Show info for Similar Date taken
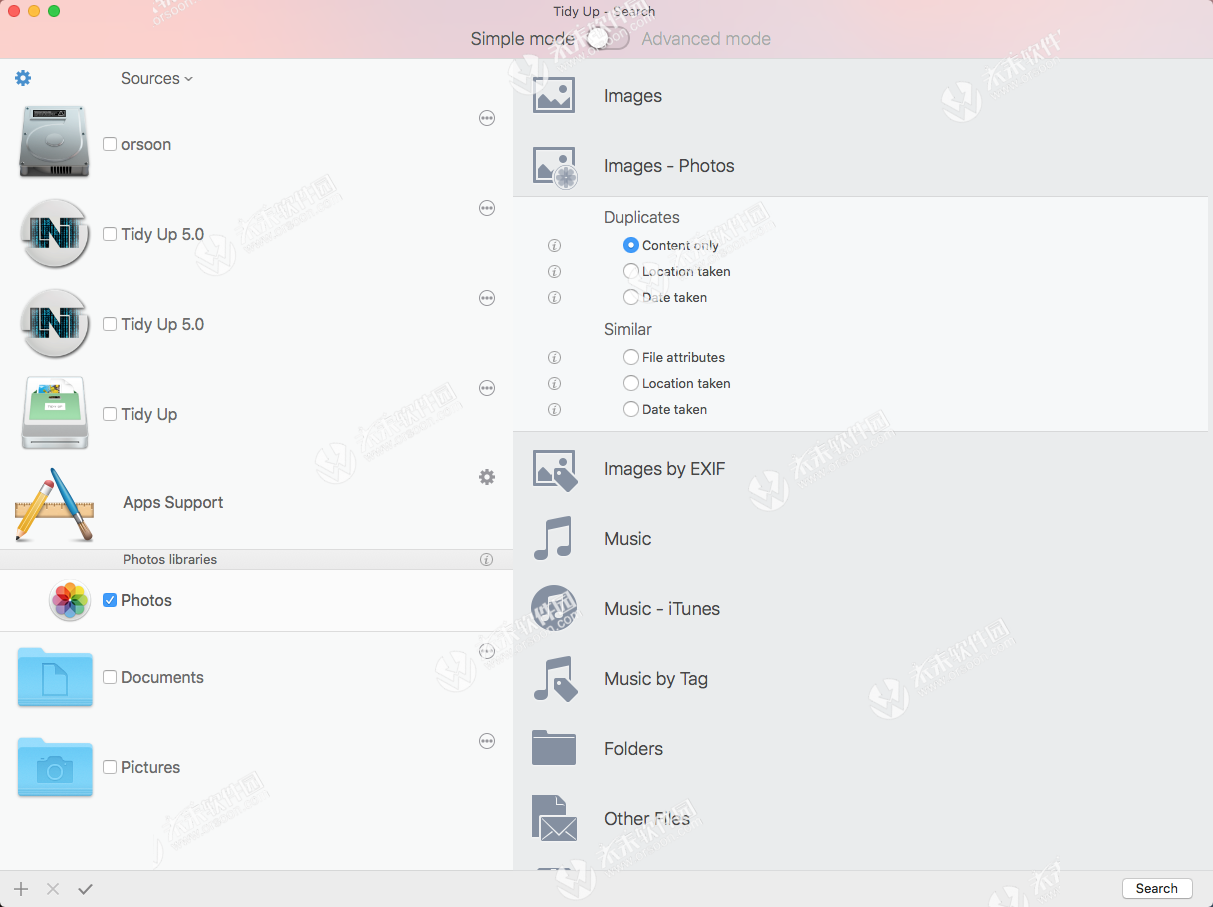1213x907 pixels. point(554,410)
